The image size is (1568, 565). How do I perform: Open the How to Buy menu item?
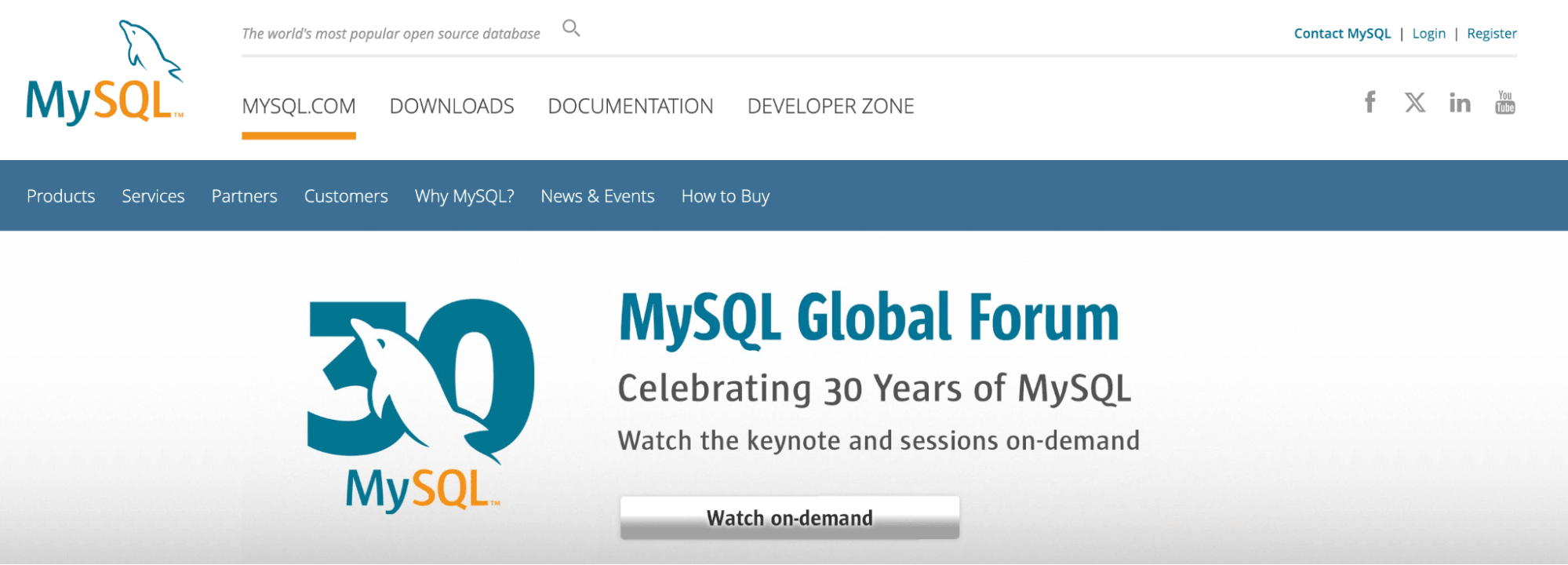tap(726, 196)
